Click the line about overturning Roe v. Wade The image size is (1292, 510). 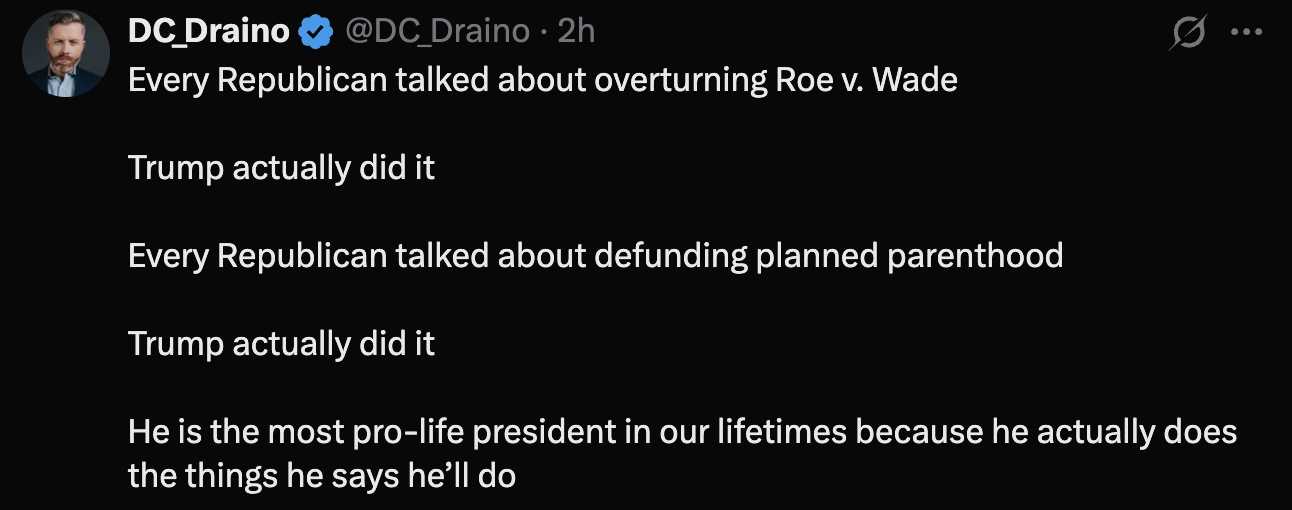tap(542, 80)
